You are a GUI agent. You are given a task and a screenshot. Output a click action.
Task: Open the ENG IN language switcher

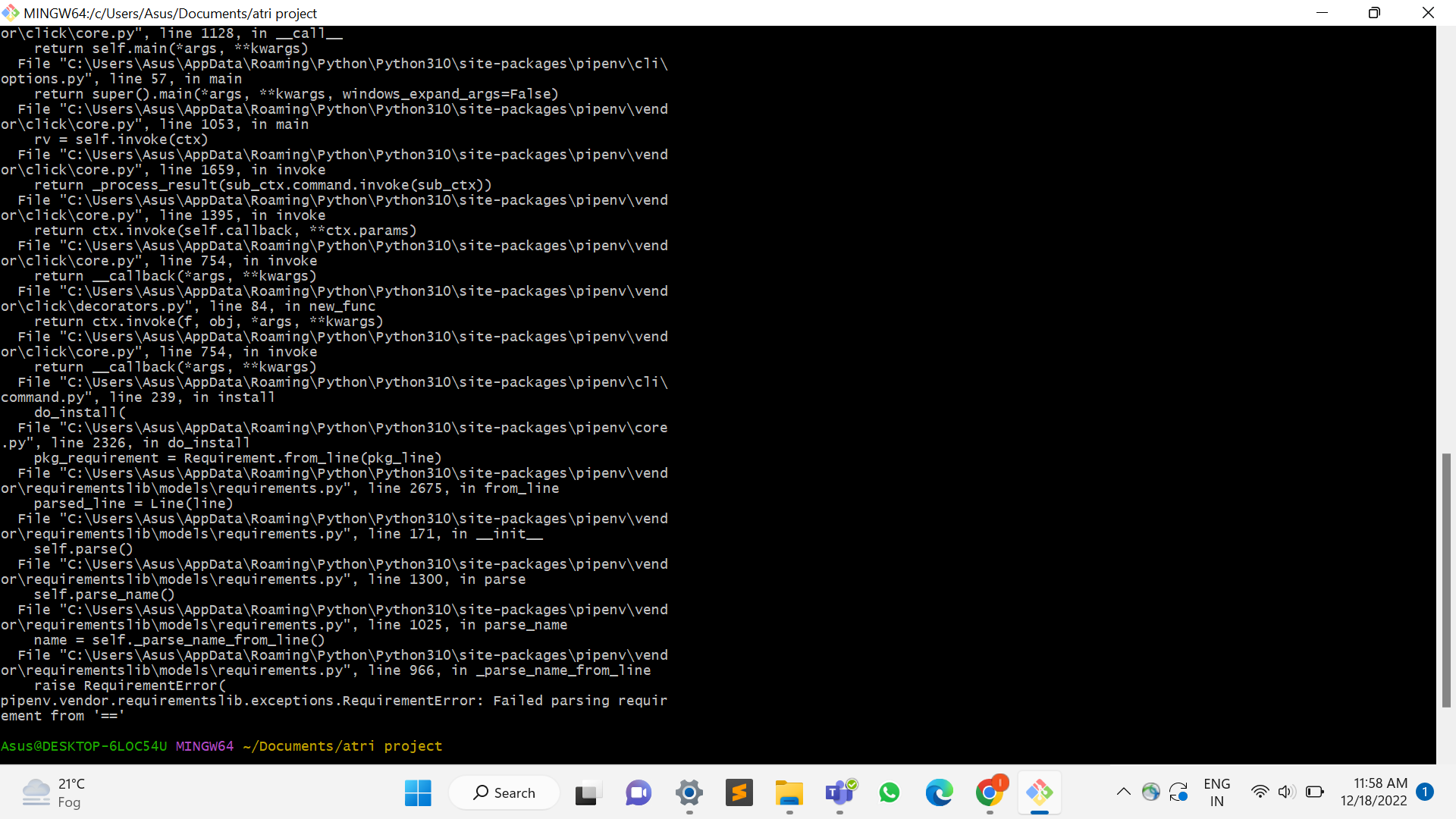(x=1216, y=792)
